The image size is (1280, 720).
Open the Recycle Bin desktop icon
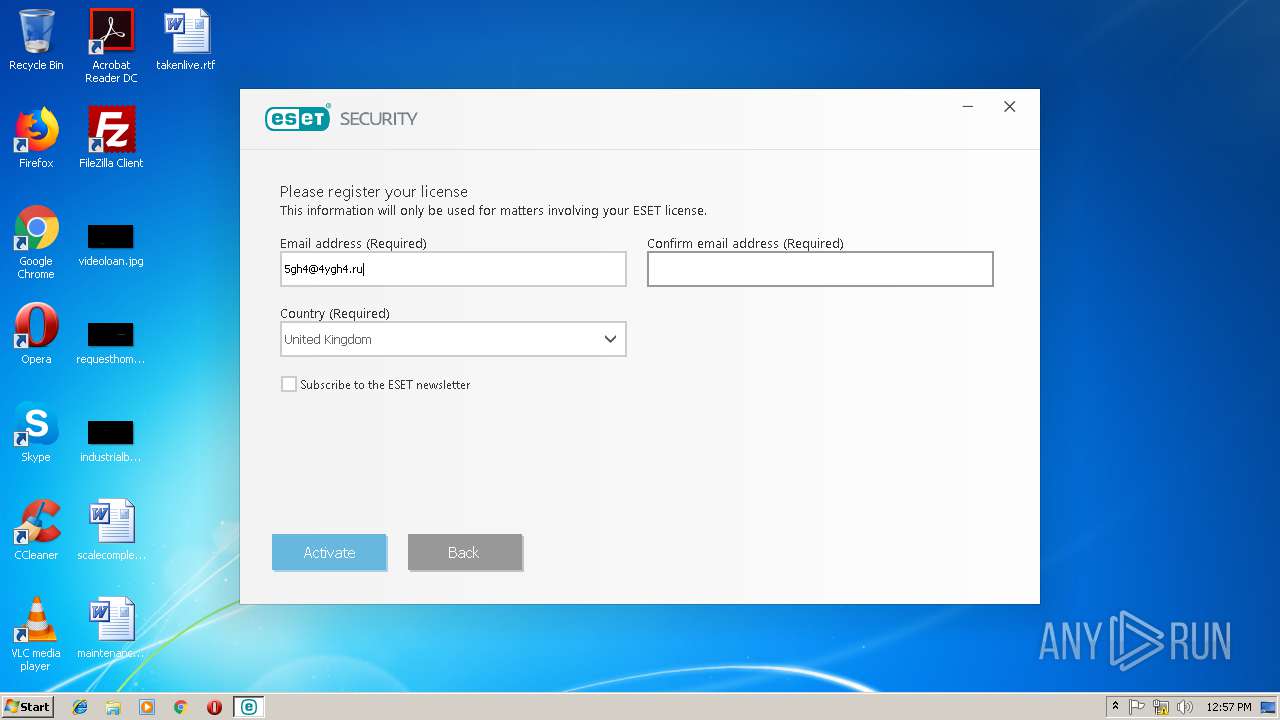click(36, 40)
